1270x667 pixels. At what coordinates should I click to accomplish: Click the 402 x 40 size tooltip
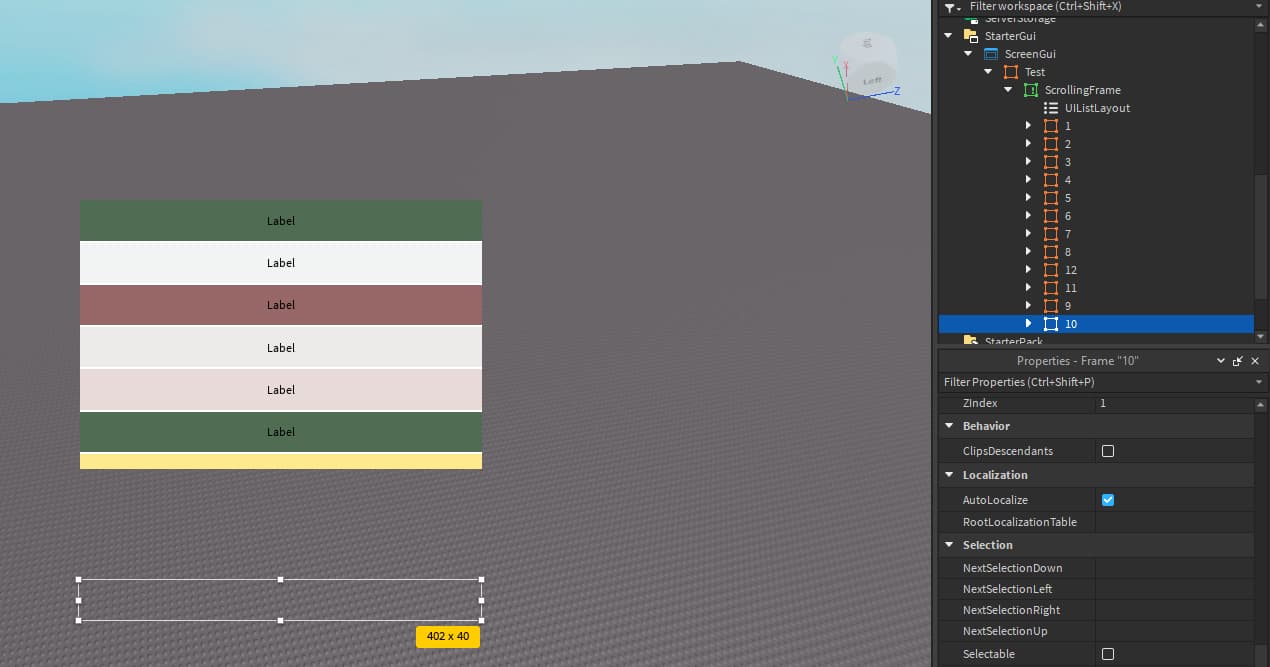(x=448, y=636)
